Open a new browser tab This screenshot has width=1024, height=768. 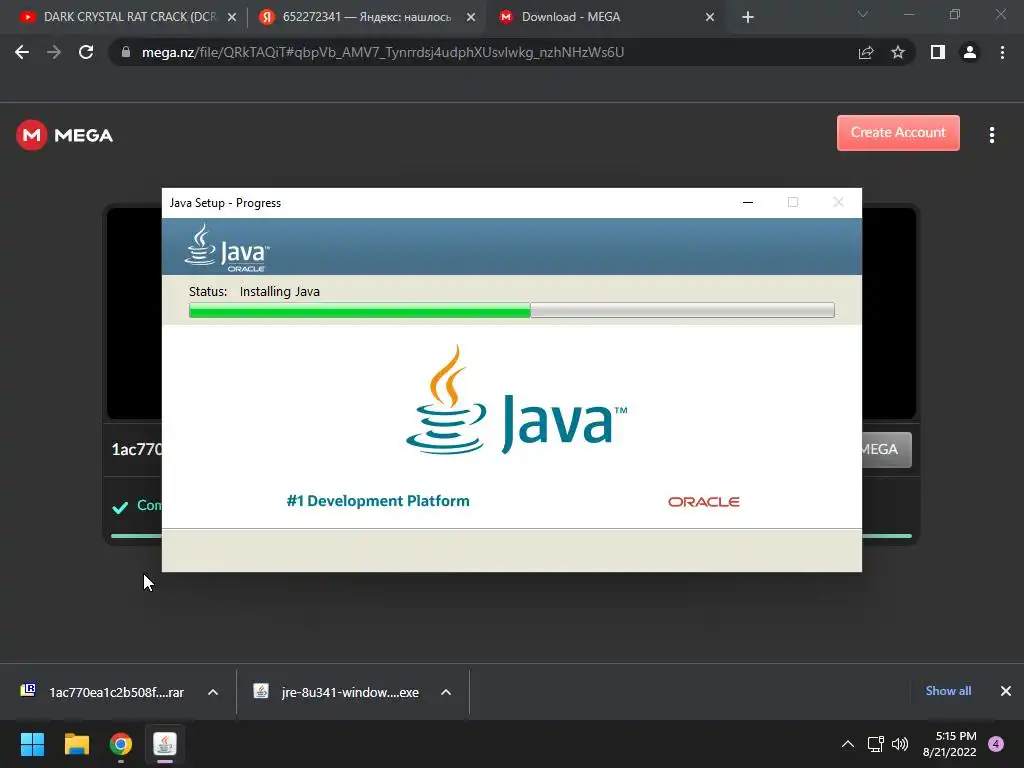click(x=748, y=17)
